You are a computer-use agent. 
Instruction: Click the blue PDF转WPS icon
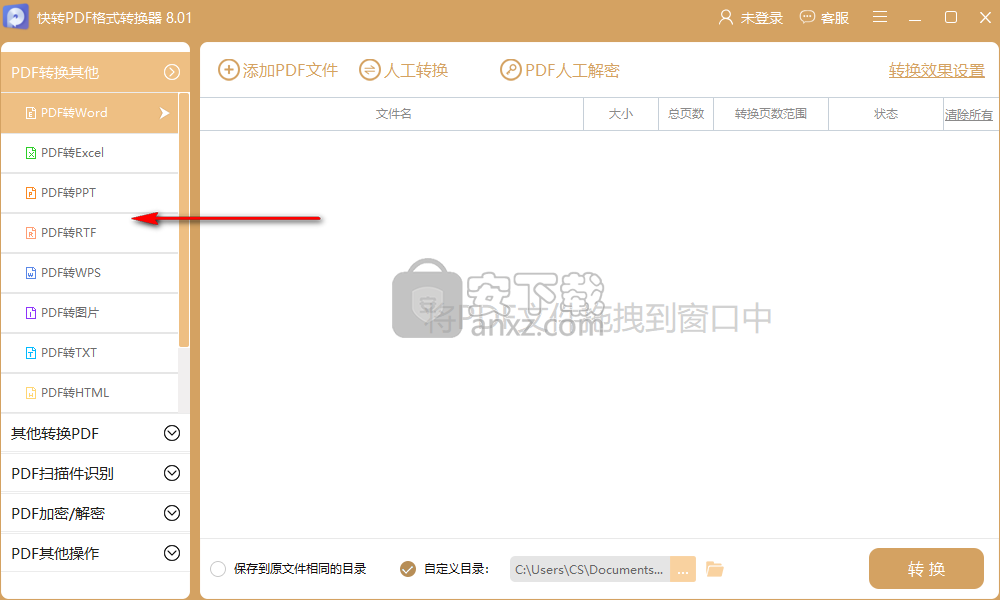point(31,273)
